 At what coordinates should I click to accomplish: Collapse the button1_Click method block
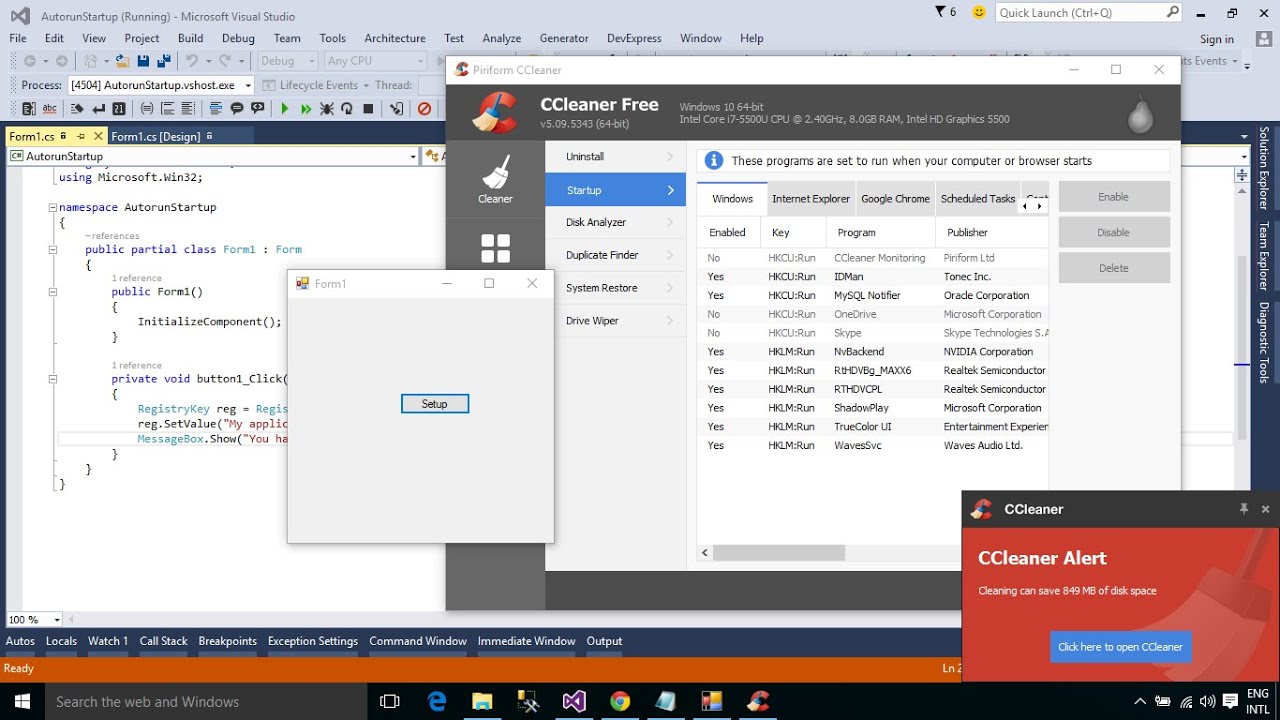click(x=52, y=379)
